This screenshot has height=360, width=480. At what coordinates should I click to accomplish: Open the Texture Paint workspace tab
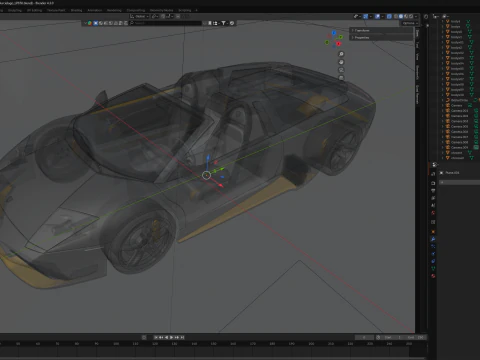56,10
